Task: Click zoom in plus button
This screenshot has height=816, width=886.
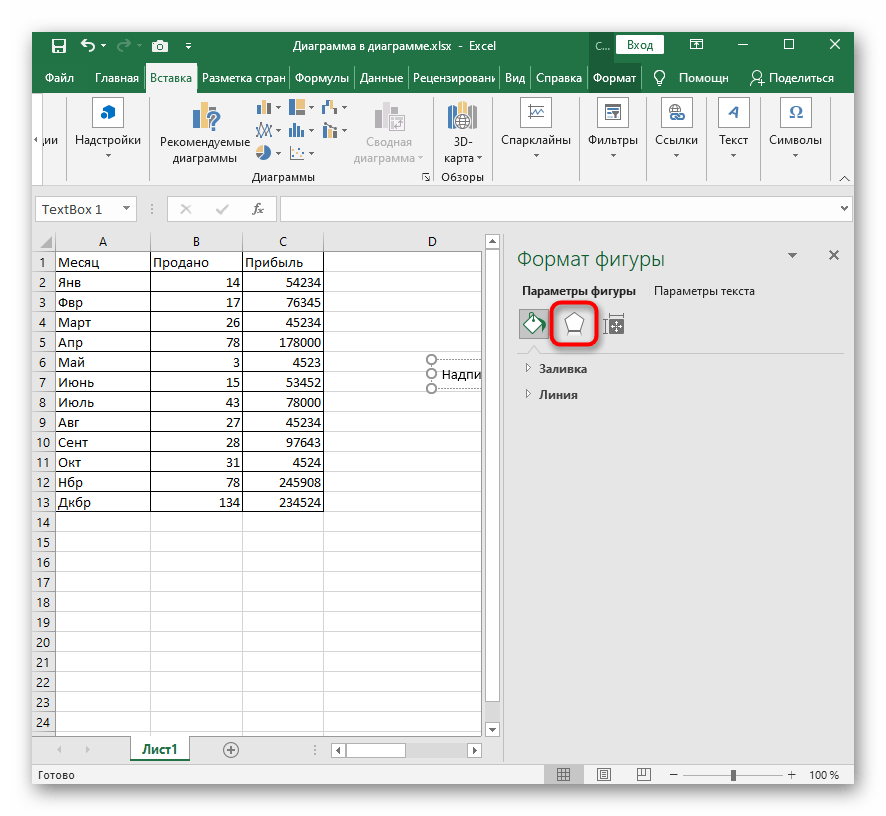Action: point(792,775)
